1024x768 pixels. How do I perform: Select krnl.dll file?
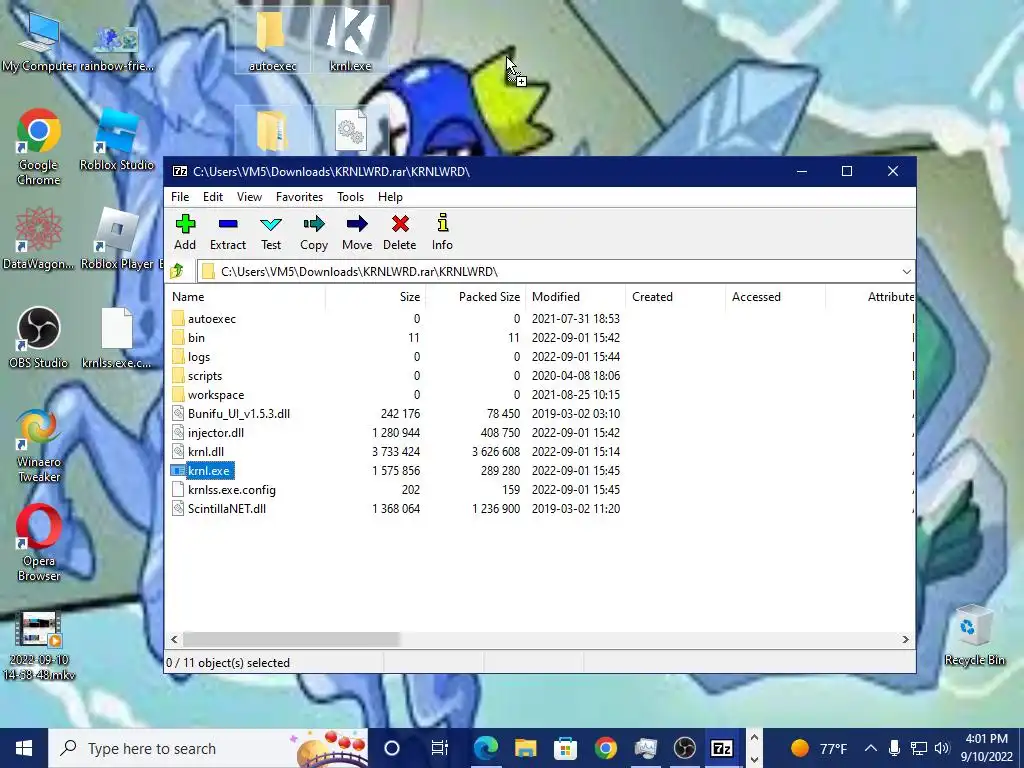[x=206, y=451]
